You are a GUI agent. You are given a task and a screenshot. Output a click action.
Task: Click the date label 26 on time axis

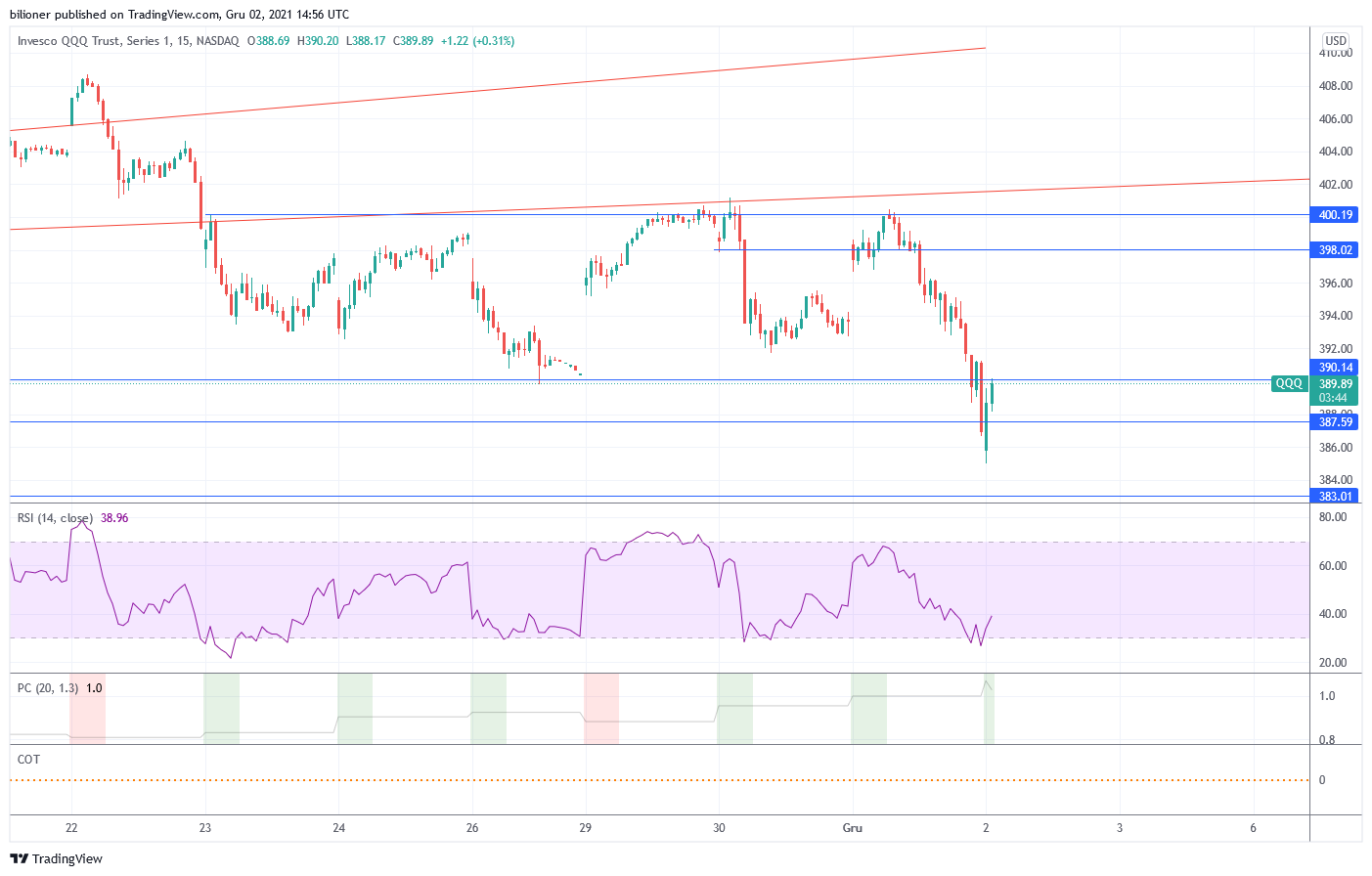point(472,828)
